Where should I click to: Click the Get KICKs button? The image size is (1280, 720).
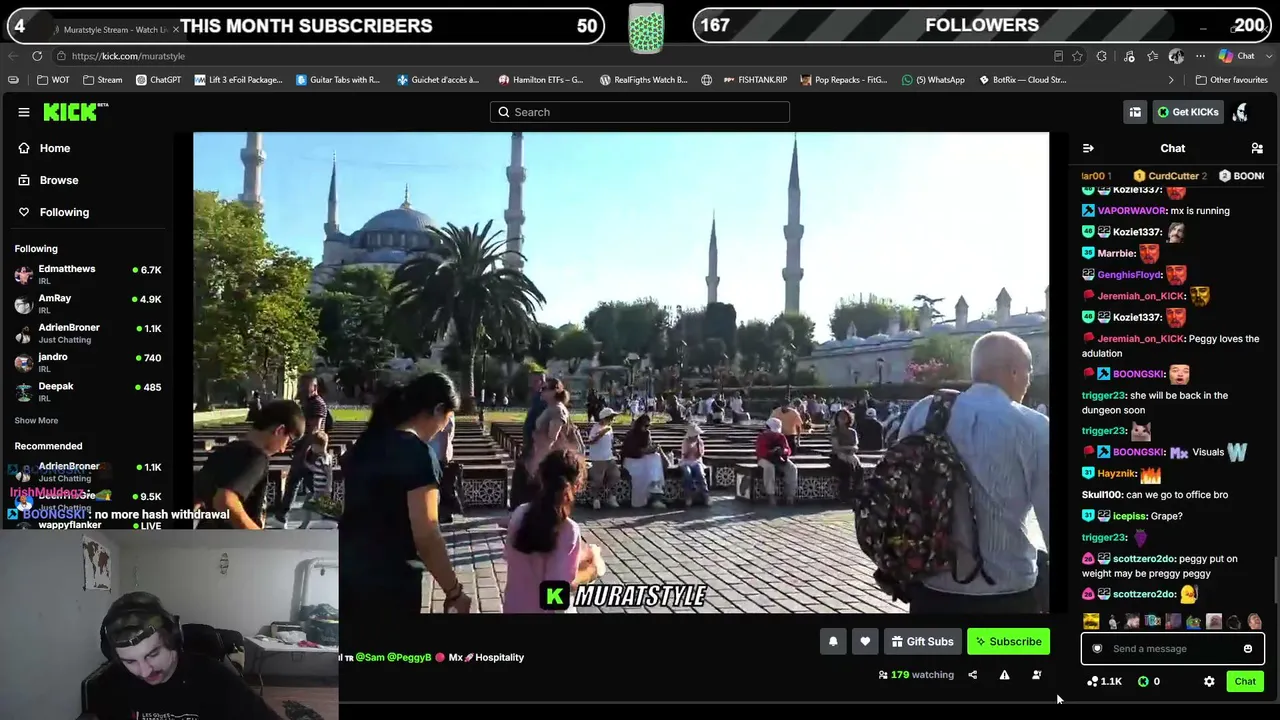[1187, 112]
